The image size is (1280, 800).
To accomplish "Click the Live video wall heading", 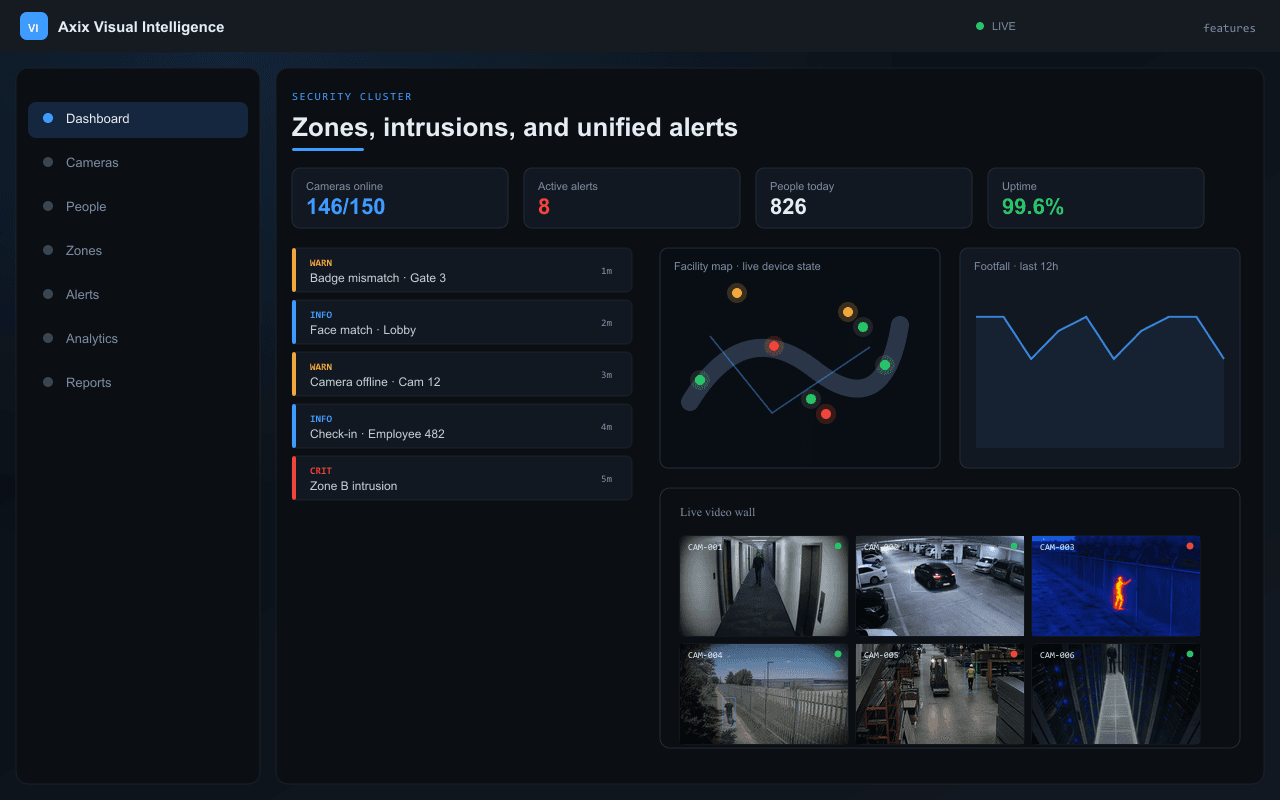I will (718, 512).
